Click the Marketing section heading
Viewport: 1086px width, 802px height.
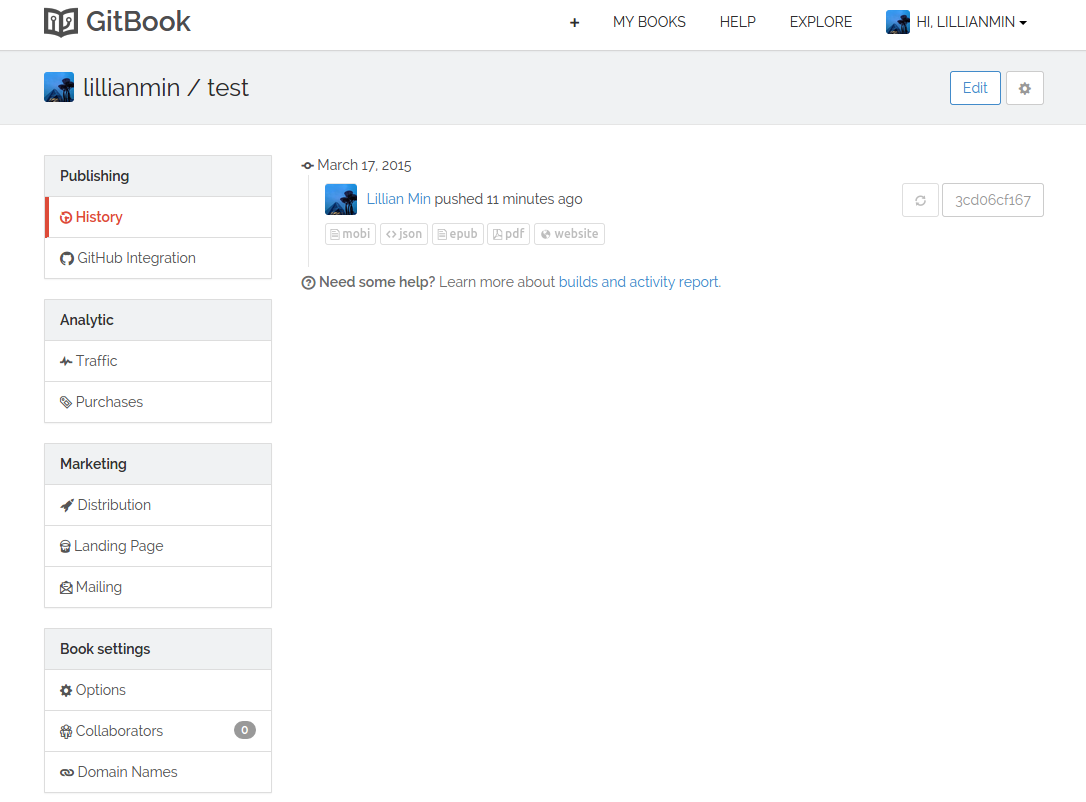coord(94,464)
